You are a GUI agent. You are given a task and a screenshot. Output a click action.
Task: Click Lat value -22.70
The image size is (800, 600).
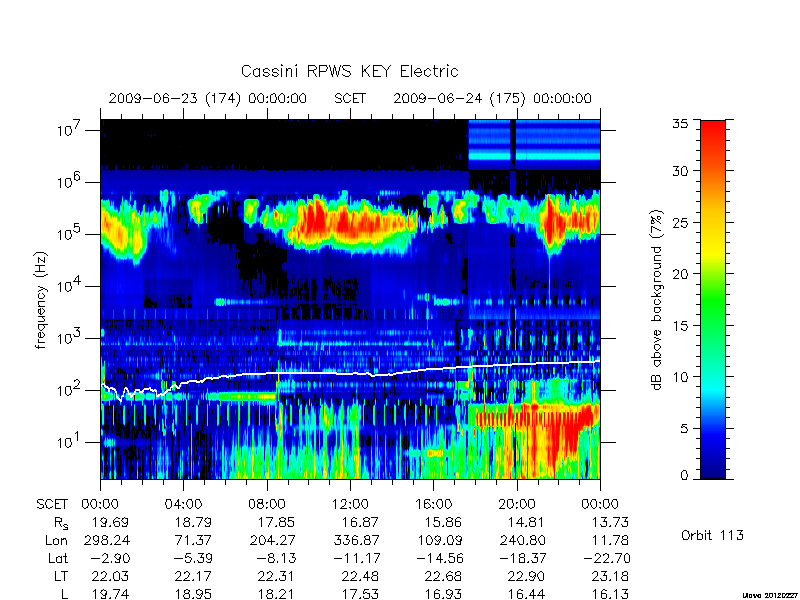(606, 558)
